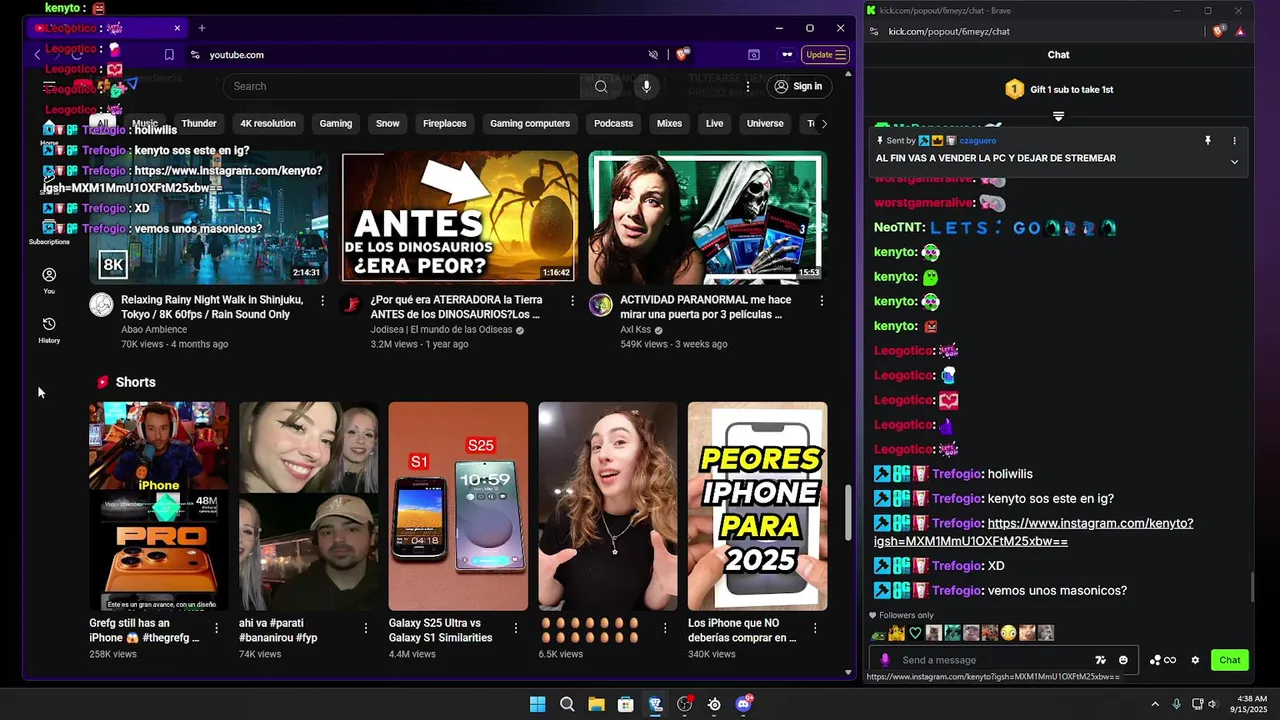Viewport: 1280px width, 720px height.
Task: Click the purple microphone icon in chat input
Action: pos(884,660)
